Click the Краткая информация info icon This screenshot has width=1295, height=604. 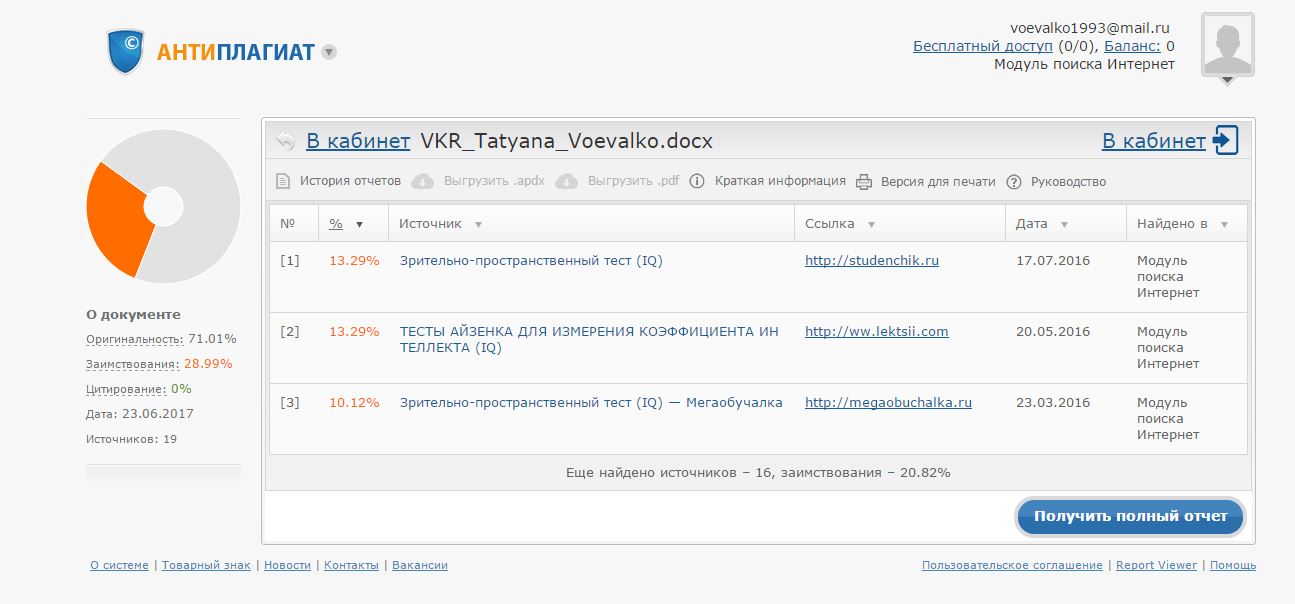tap(697, 182)
